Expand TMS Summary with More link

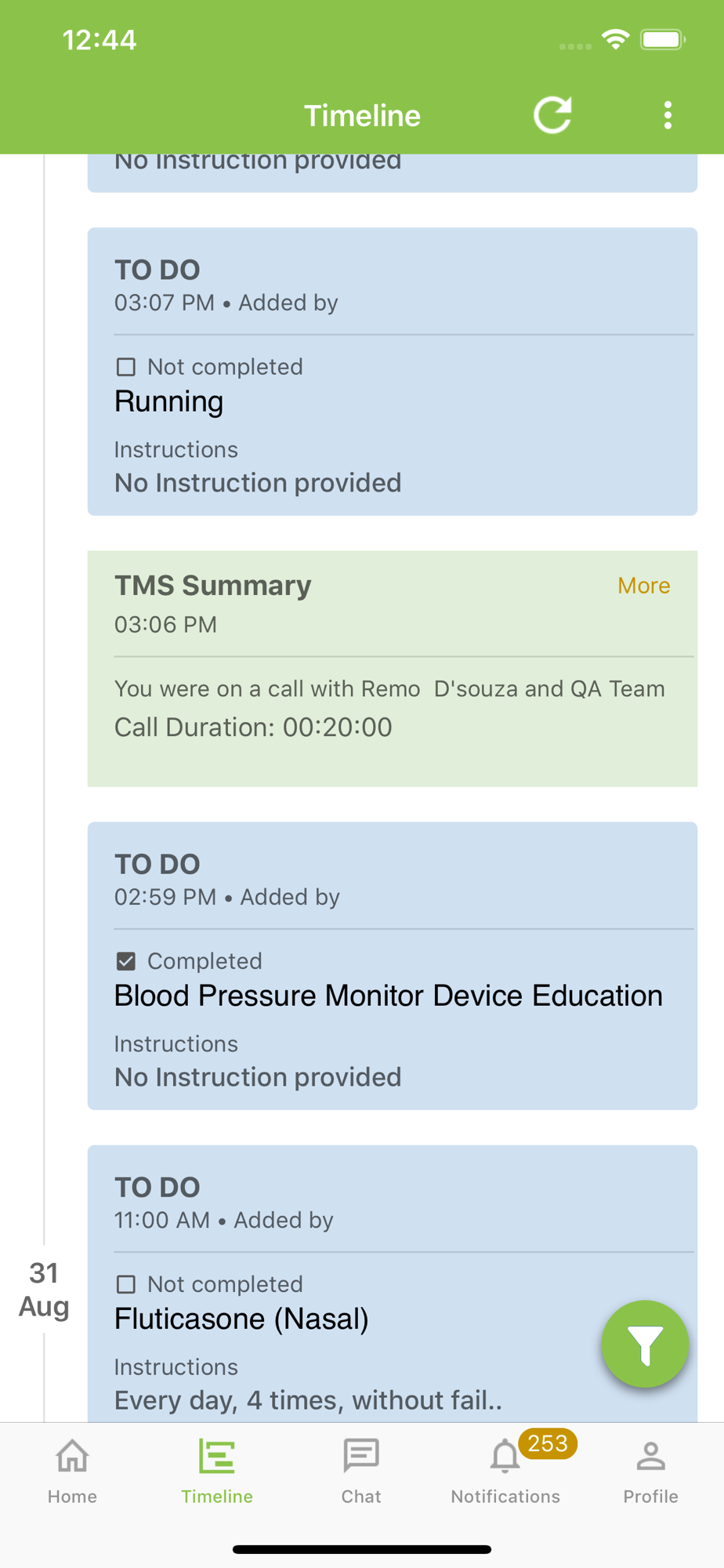point(643,586)
